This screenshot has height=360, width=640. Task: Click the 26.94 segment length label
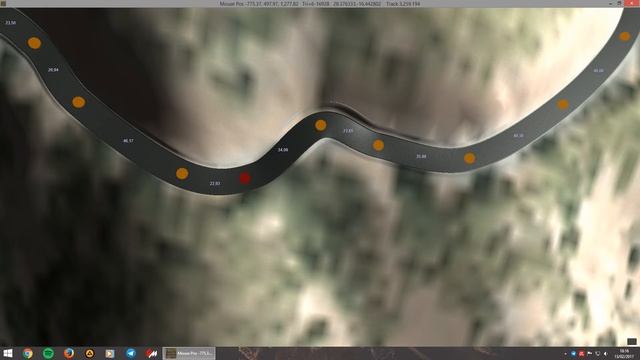(x=53, y=70)
